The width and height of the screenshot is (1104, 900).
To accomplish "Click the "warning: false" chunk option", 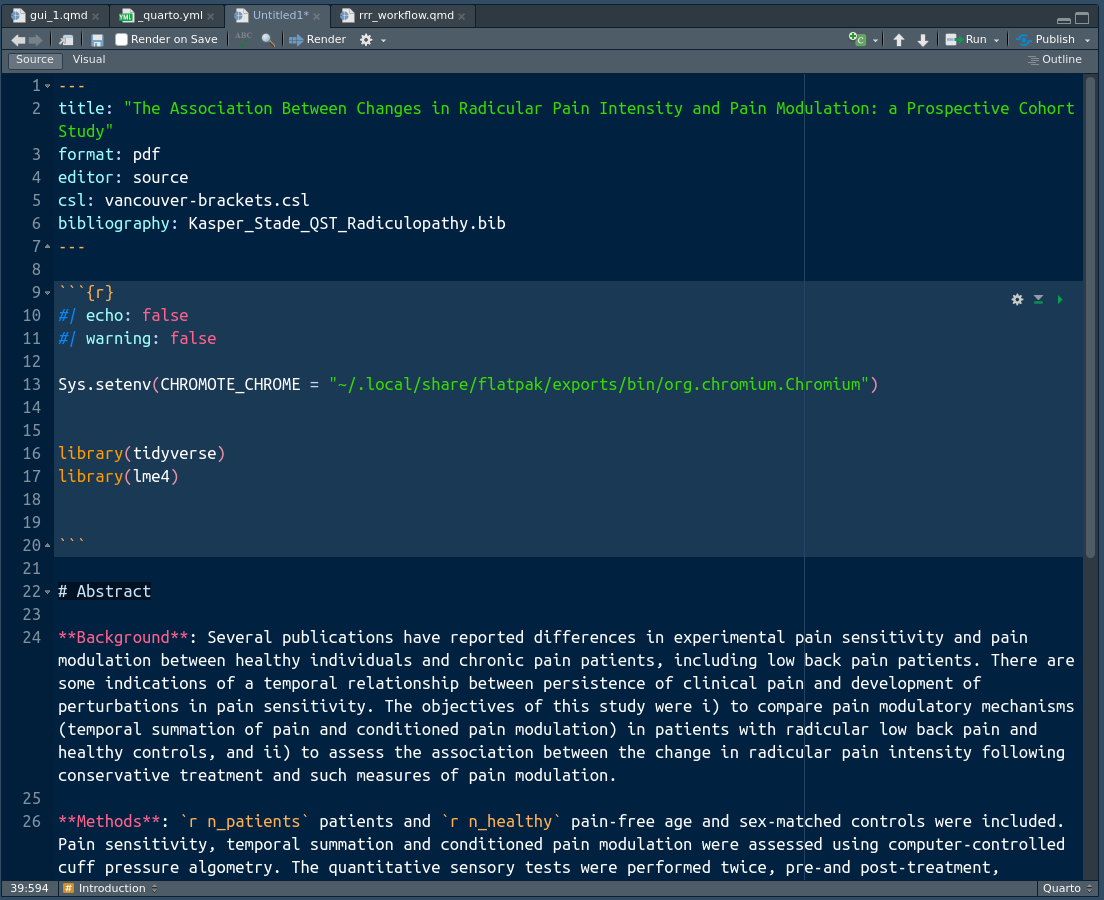I will [137, 339].
